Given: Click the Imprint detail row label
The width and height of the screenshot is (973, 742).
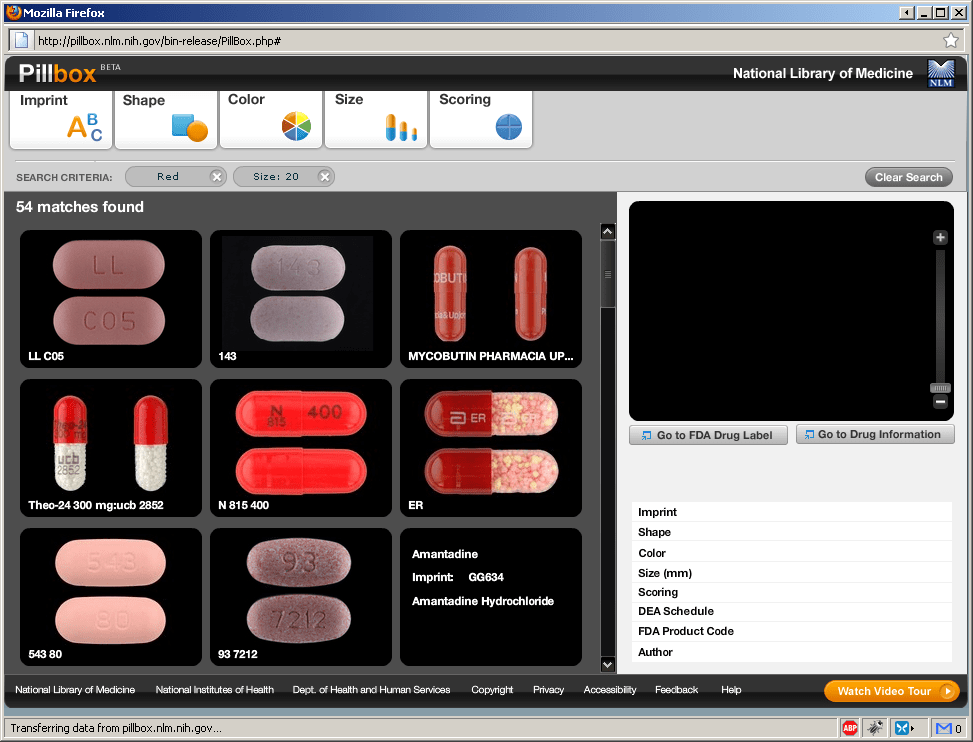Looking at the screenshot, I should point(657,512).
